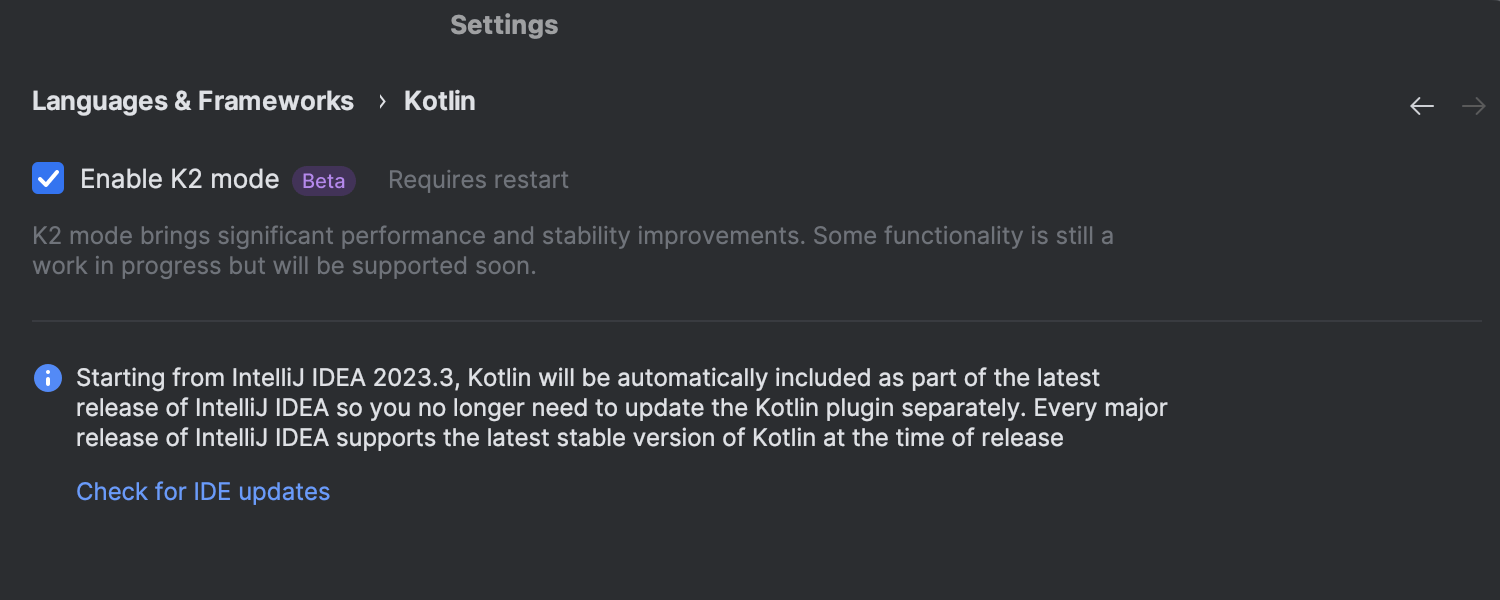
Task: Click the 'Enable K2 mode' label text
Action: click(179, 179)
